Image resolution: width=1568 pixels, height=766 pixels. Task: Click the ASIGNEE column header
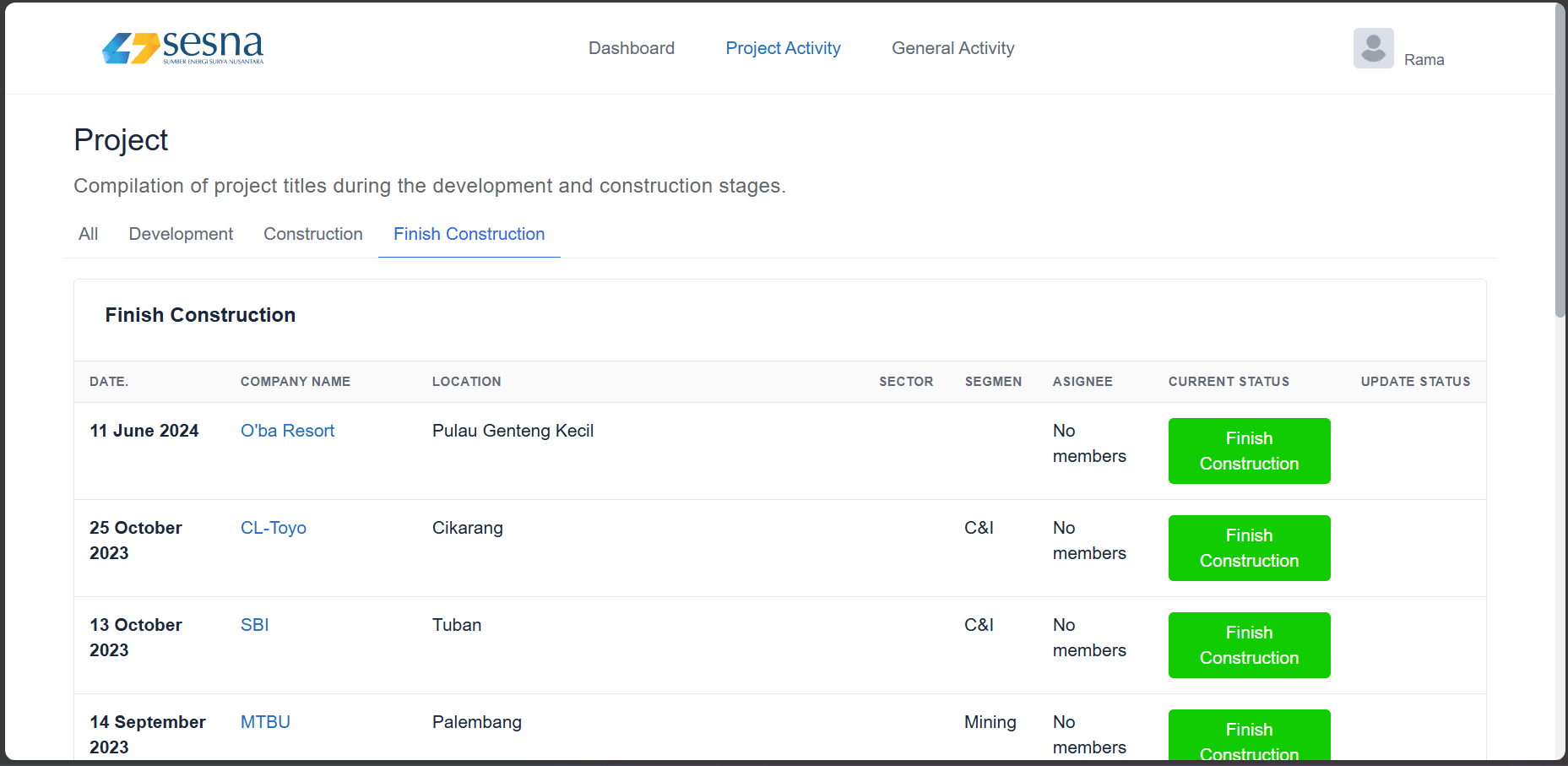point(1082,382)
